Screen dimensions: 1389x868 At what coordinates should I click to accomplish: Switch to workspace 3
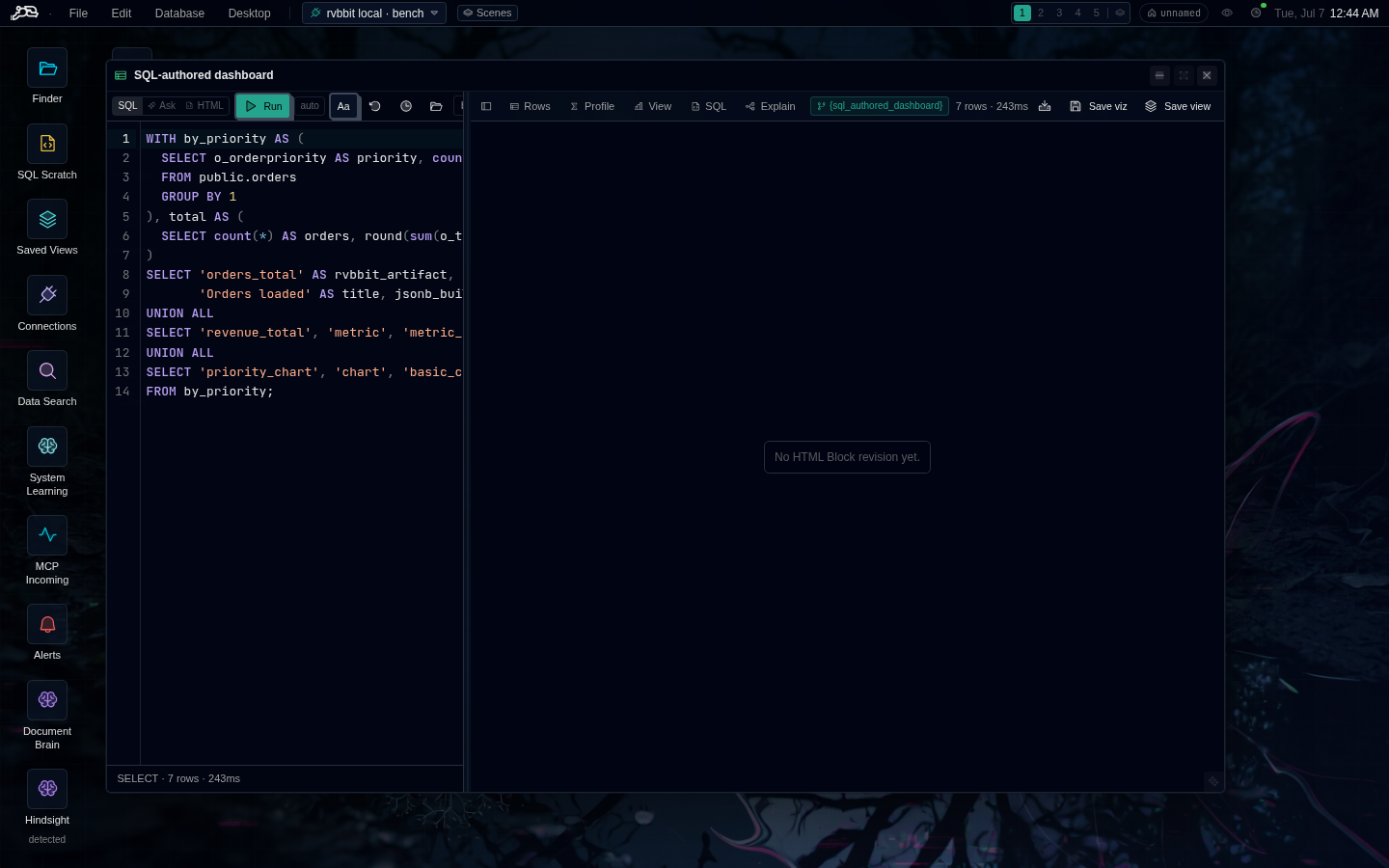[1059, 13]
